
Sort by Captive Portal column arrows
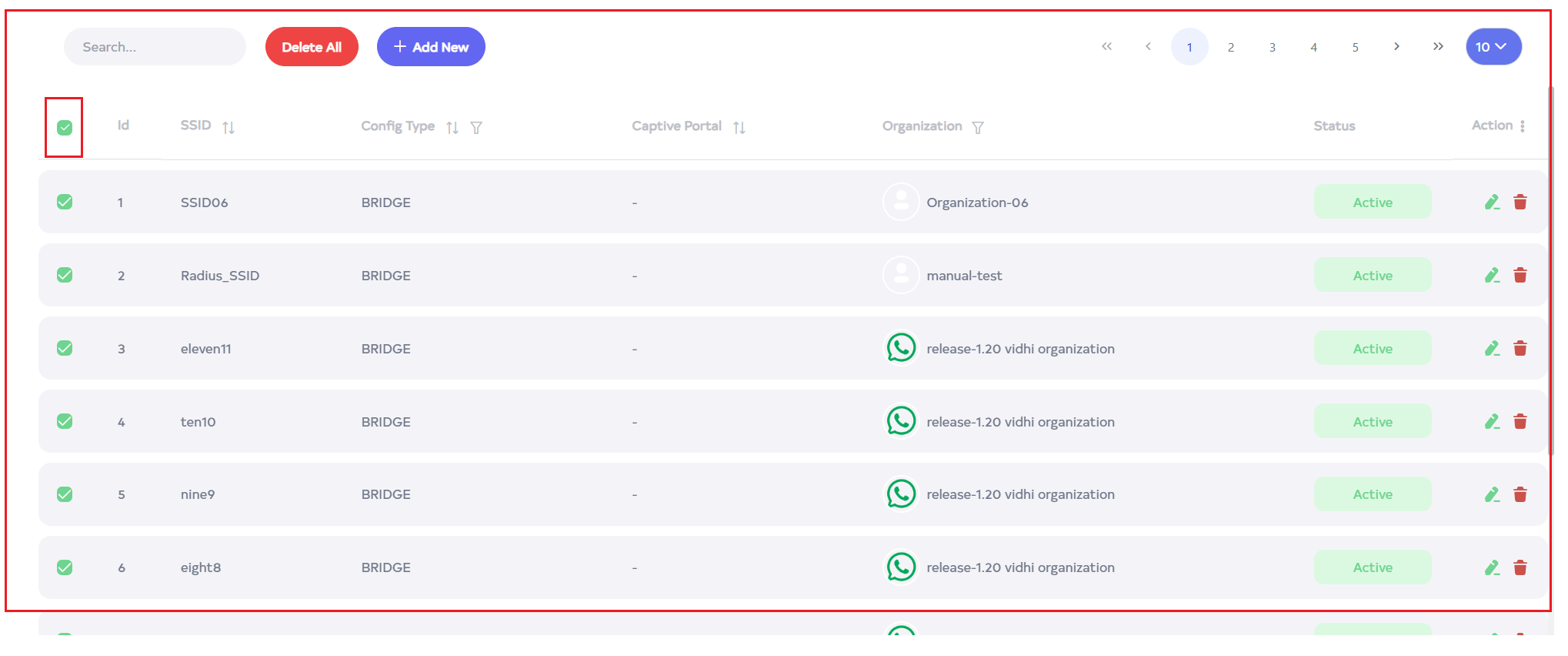click(x=739, y=128)
